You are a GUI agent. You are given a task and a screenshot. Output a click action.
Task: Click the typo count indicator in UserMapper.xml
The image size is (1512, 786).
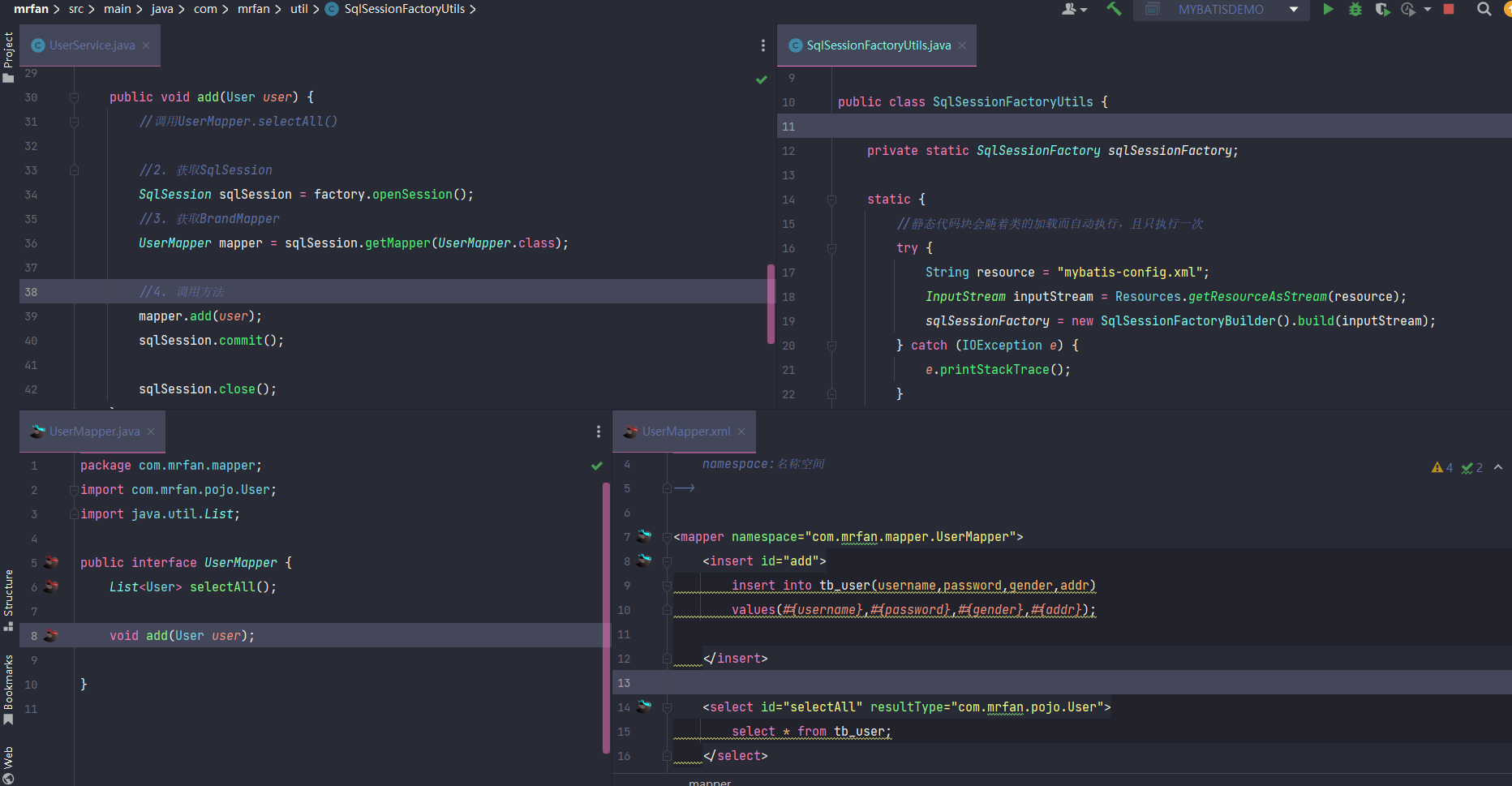click(x=1472, y=467)
